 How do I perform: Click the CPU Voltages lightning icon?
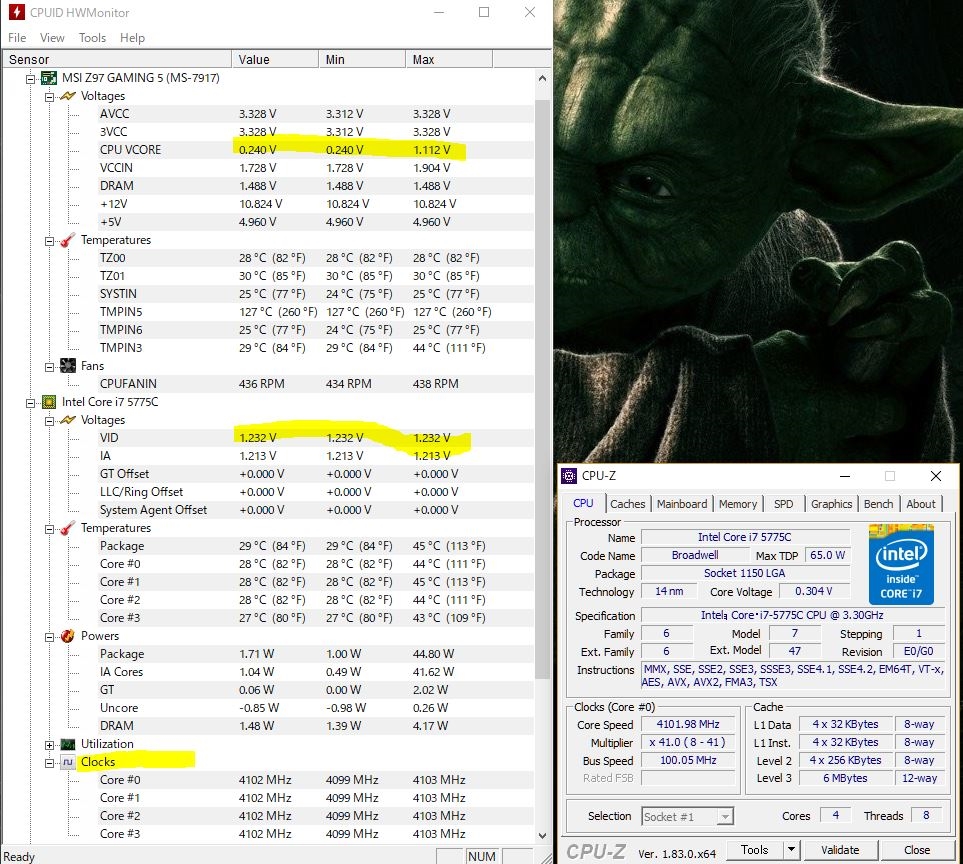68,420
